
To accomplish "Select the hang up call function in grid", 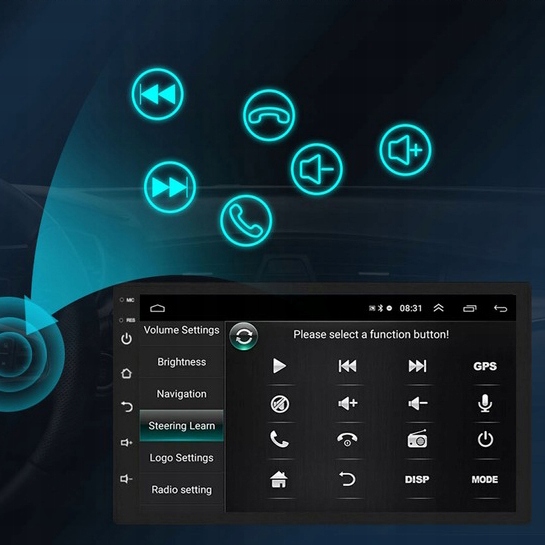I will [x=347, y=439].
